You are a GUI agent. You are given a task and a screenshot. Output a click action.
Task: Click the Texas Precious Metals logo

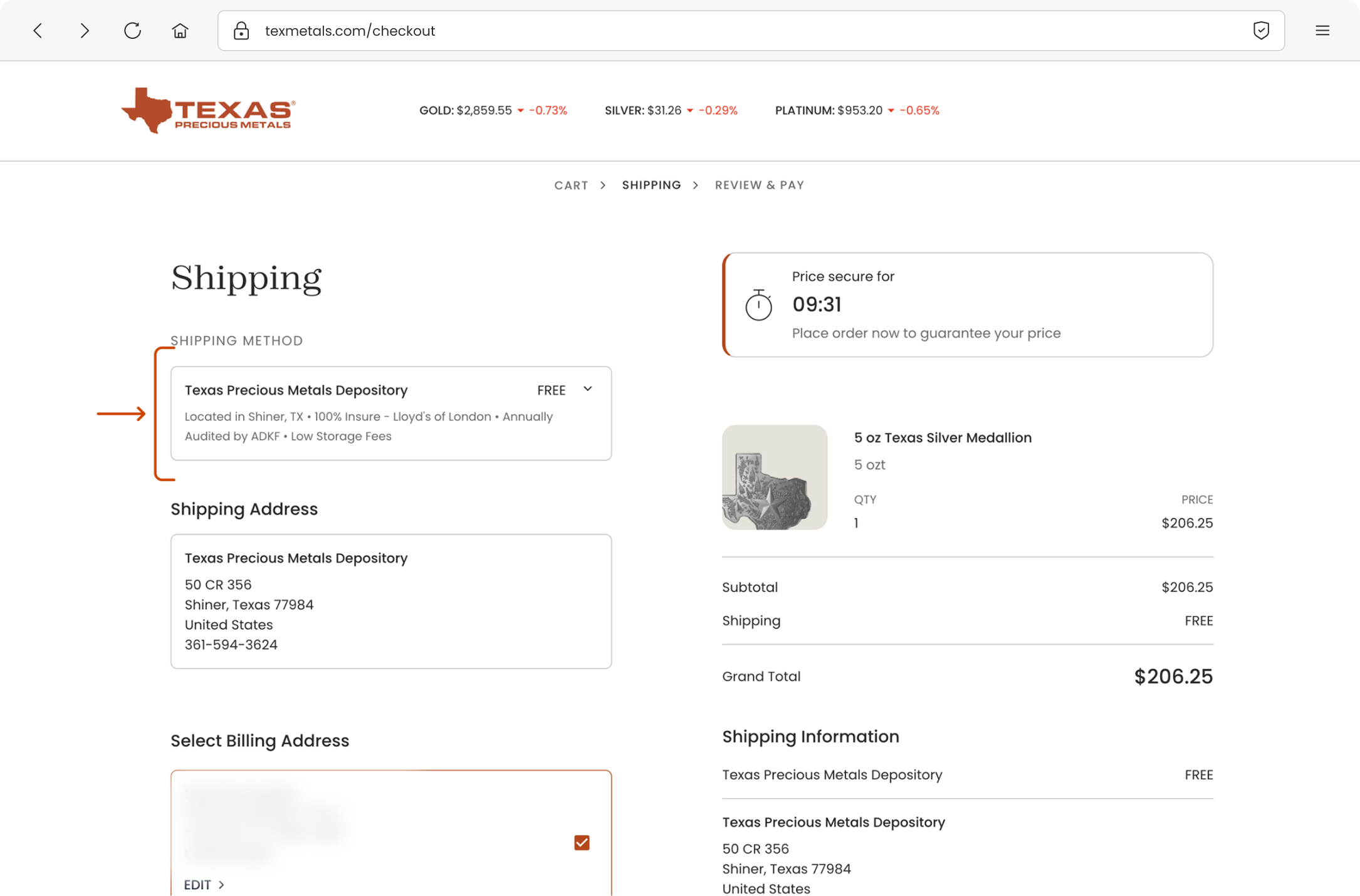click(x=209, y=111)
